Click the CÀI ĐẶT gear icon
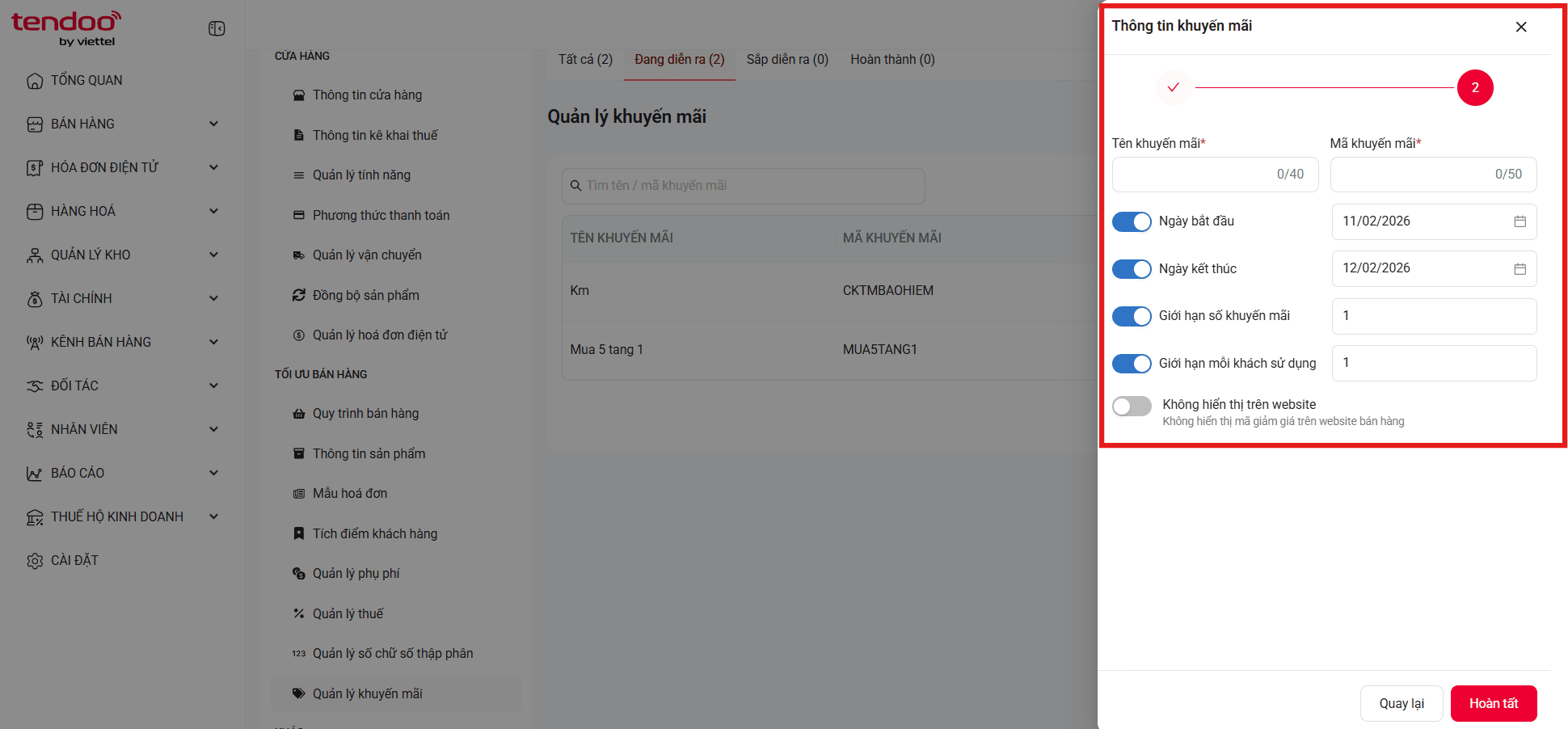1568x729 pixels. point(35,561)
